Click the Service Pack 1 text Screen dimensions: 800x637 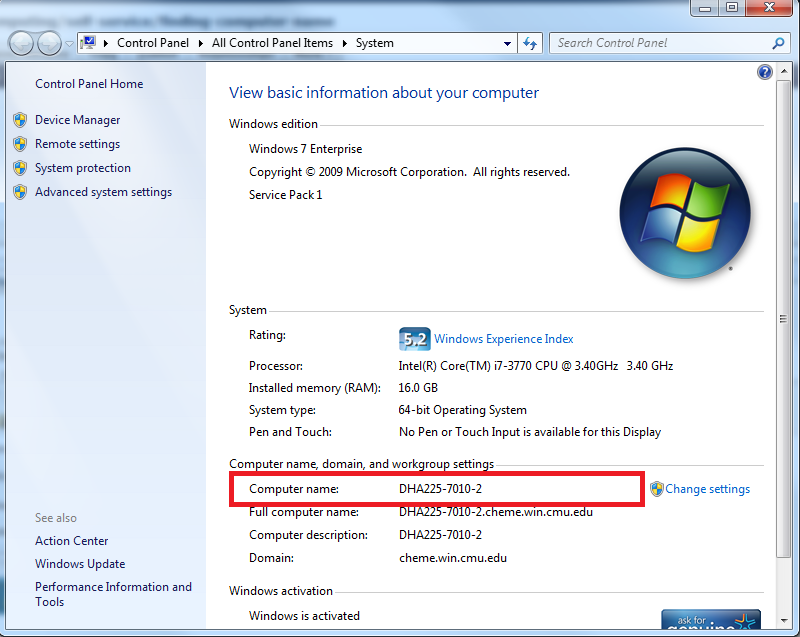coord(285,195)
